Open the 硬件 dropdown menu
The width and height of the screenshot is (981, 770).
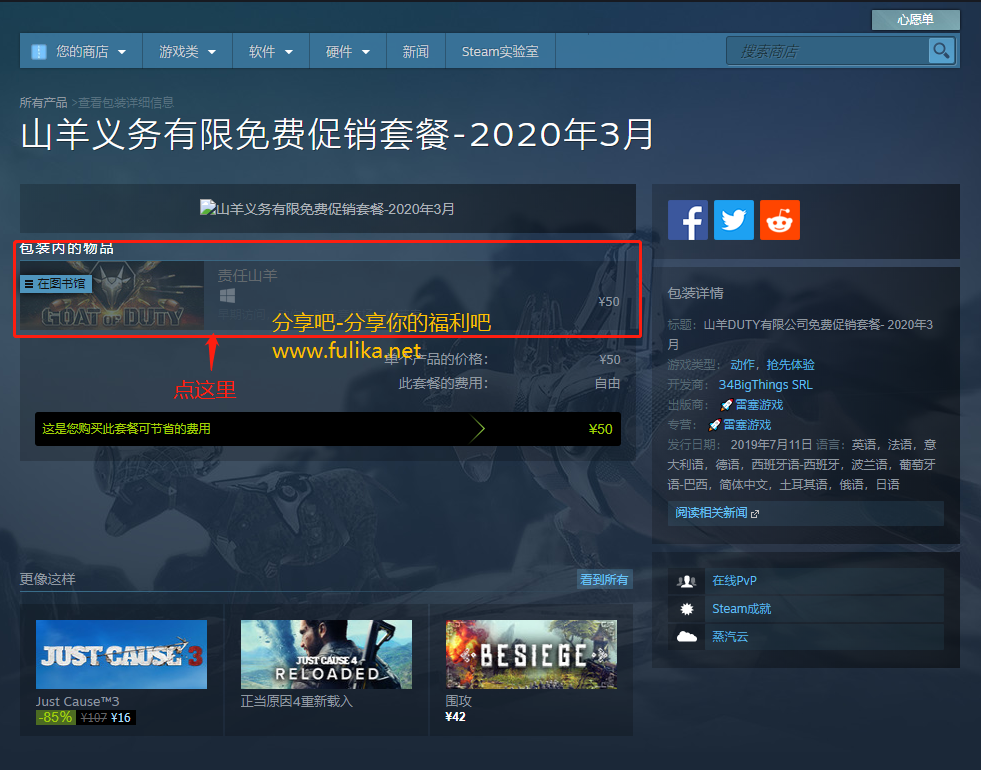(348, 51)
